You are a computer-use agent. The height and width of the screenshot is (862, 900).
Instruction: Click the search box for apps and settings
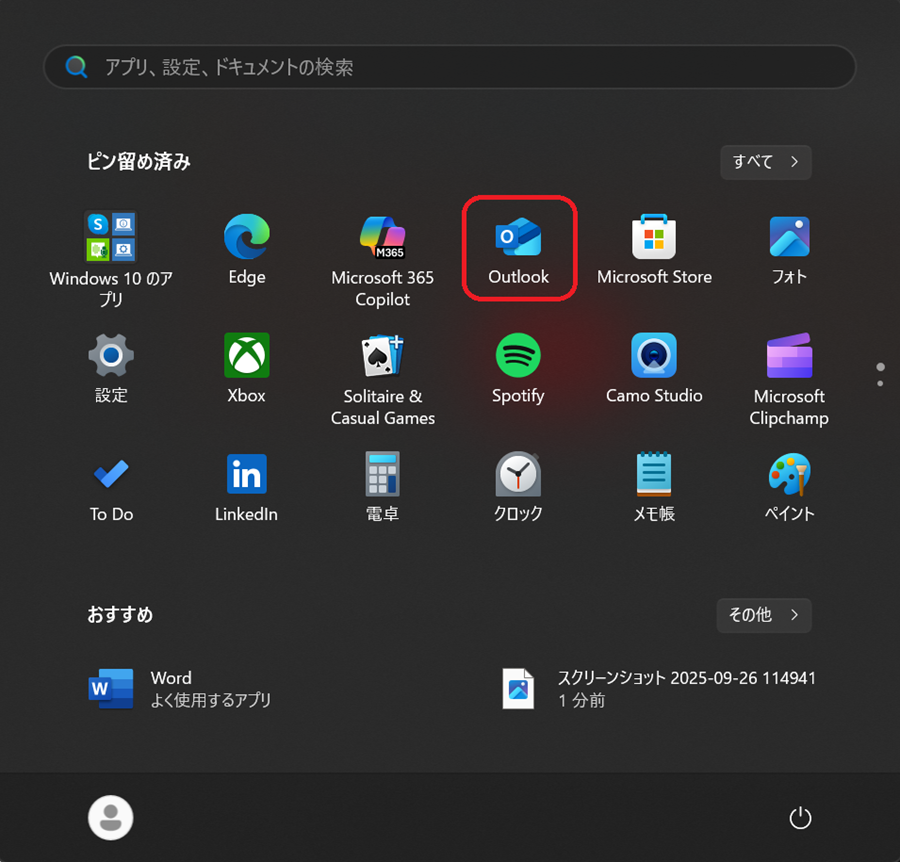450,67
